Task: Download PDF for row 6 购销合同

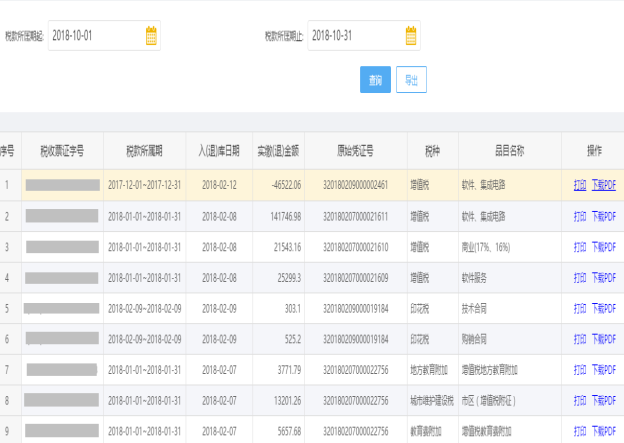Action: (604, 340)
